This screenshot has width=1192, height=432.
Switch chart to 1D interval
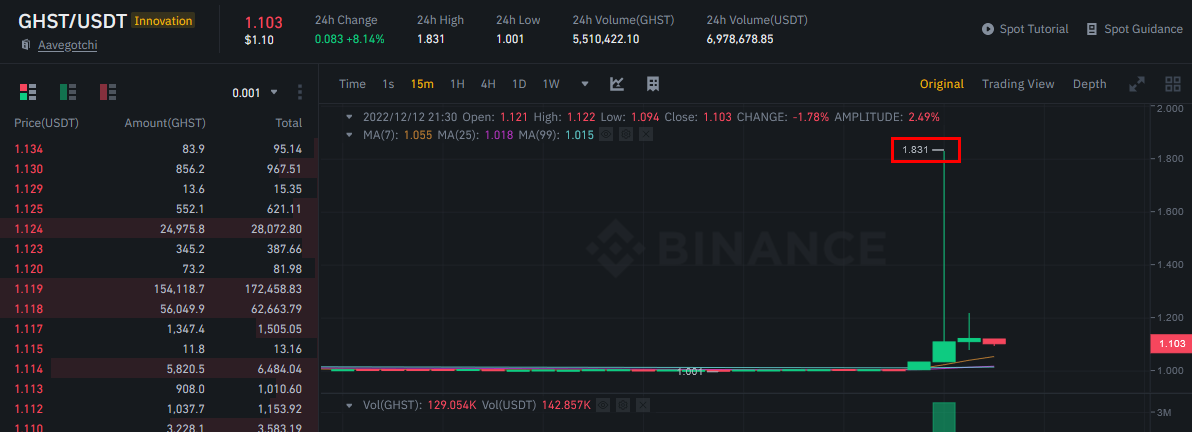tap(519, 84)
